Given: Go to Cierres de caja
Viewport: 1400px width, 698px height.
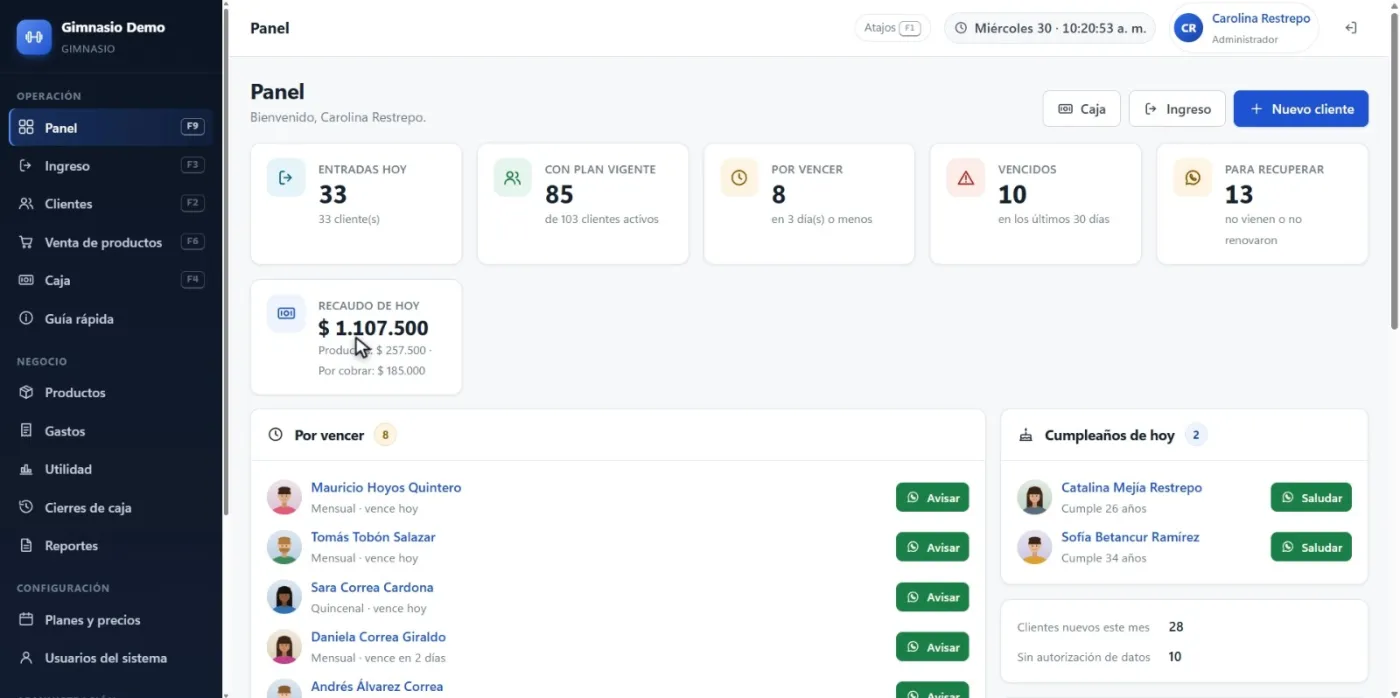Looking at the screenshot, I should click(110, 508).
